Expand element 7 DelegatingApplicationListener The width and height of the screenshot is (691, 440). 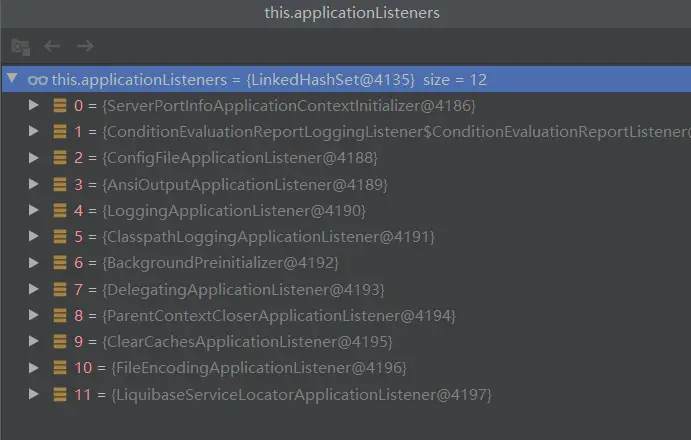(33, 289)
